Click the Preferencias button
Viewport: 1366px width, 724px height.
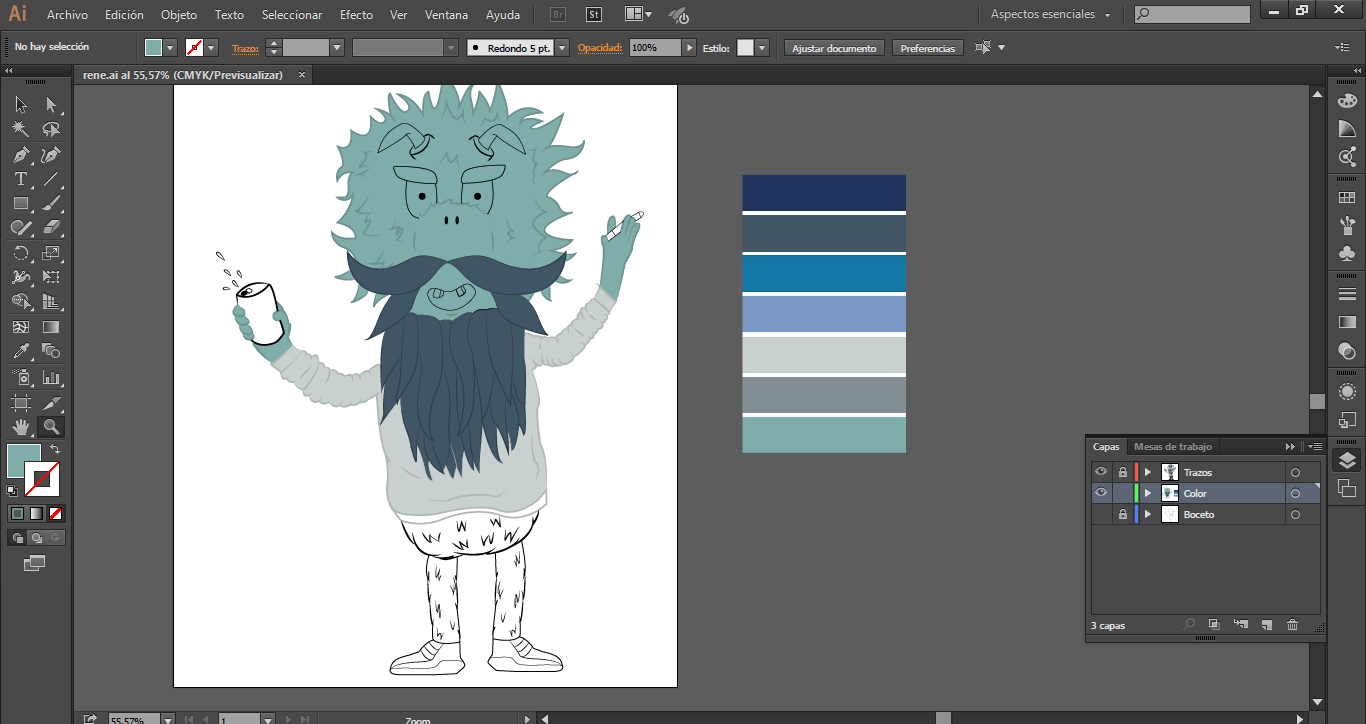point(927,48)
